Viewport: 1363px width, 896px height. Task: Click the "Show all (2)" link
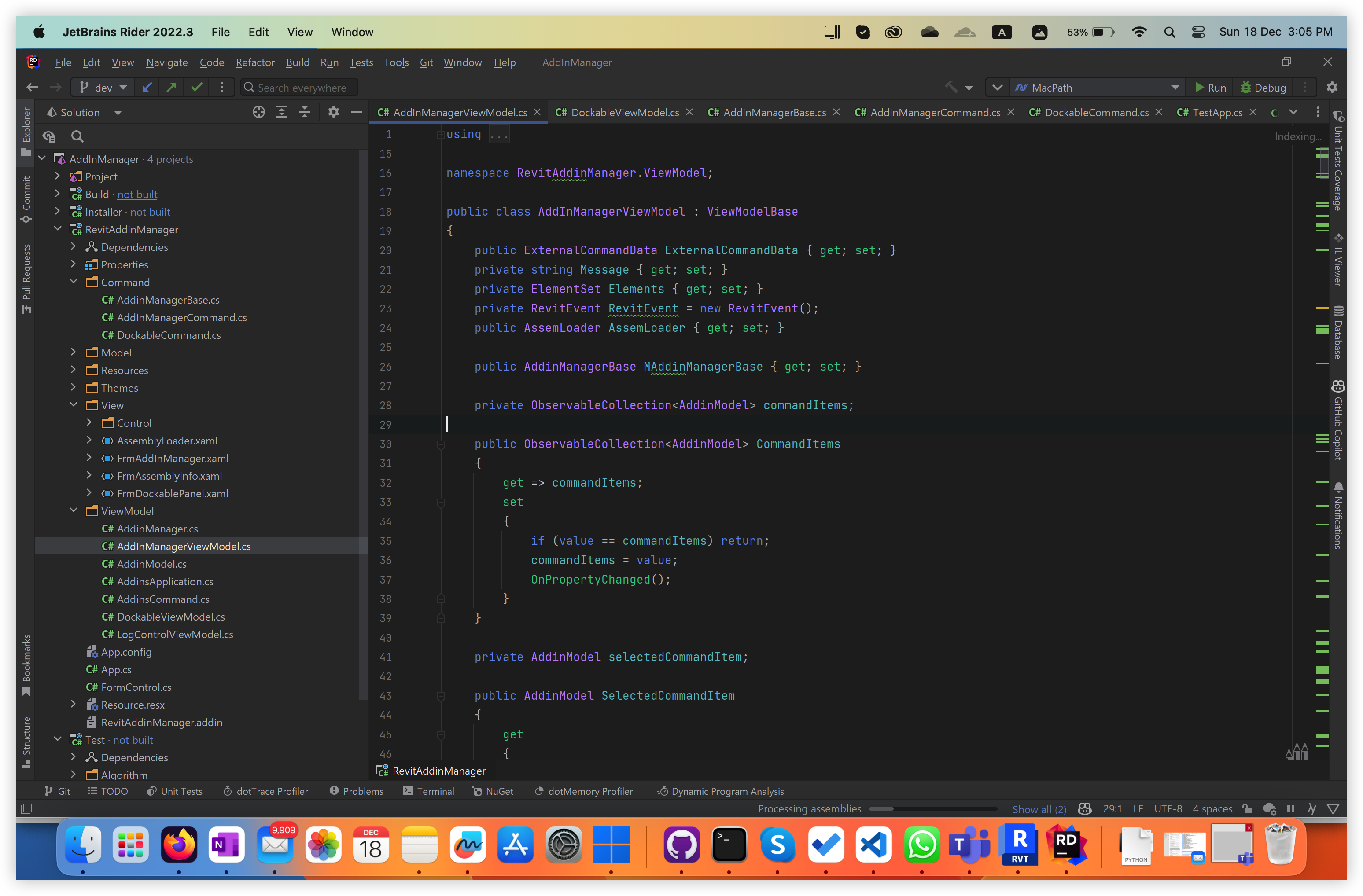[x=1039, y=808]
